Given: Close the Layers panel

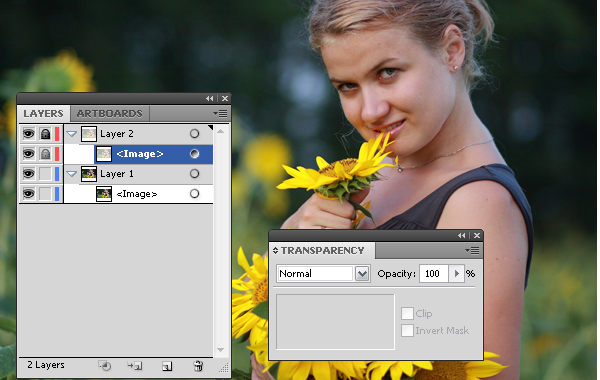Looking at the screenshot, I should point(225,98).
